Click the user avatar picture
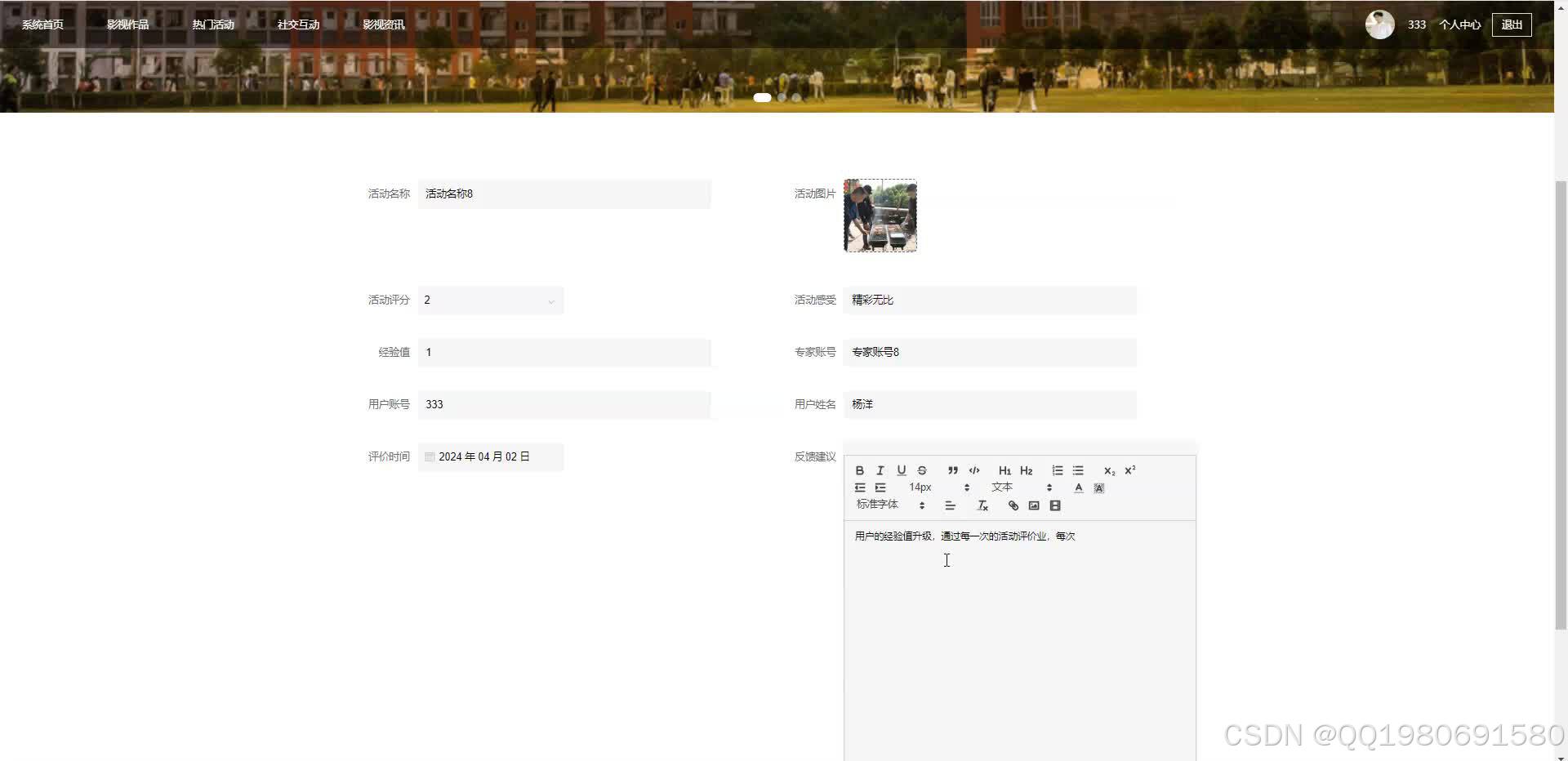The height and width of the screenshot is (761, 1568). (1379, 24)
